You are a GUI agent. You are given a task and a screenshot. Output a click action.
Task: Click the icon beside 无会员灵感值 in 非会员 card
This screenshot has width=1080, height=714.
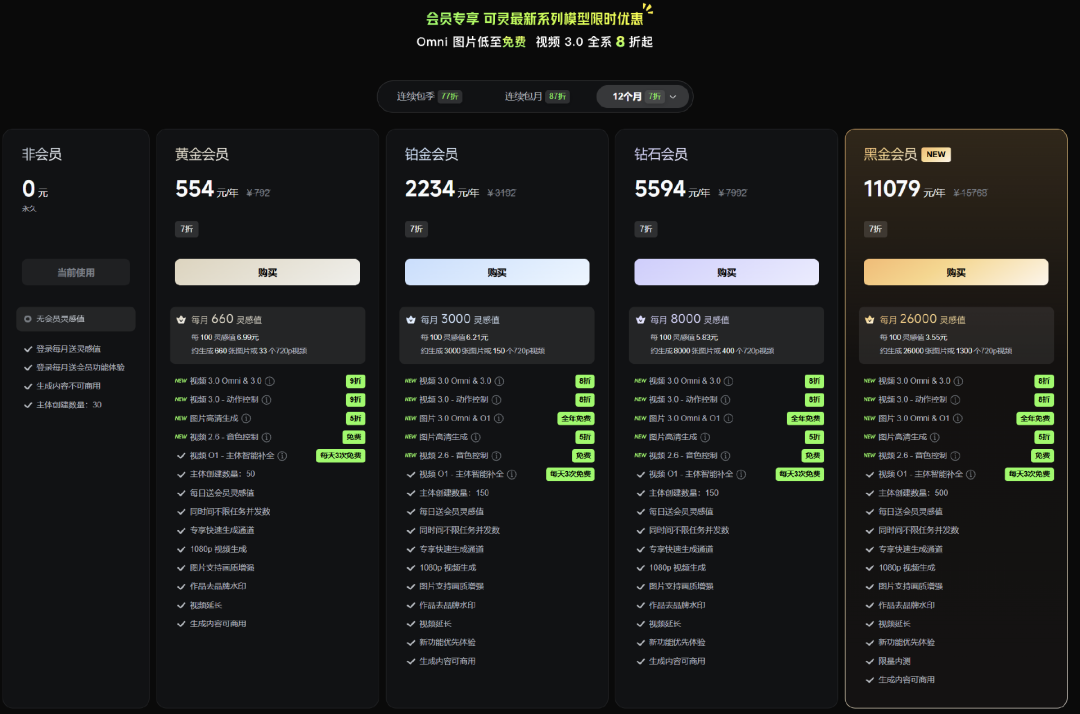click(x=28, y=319)
